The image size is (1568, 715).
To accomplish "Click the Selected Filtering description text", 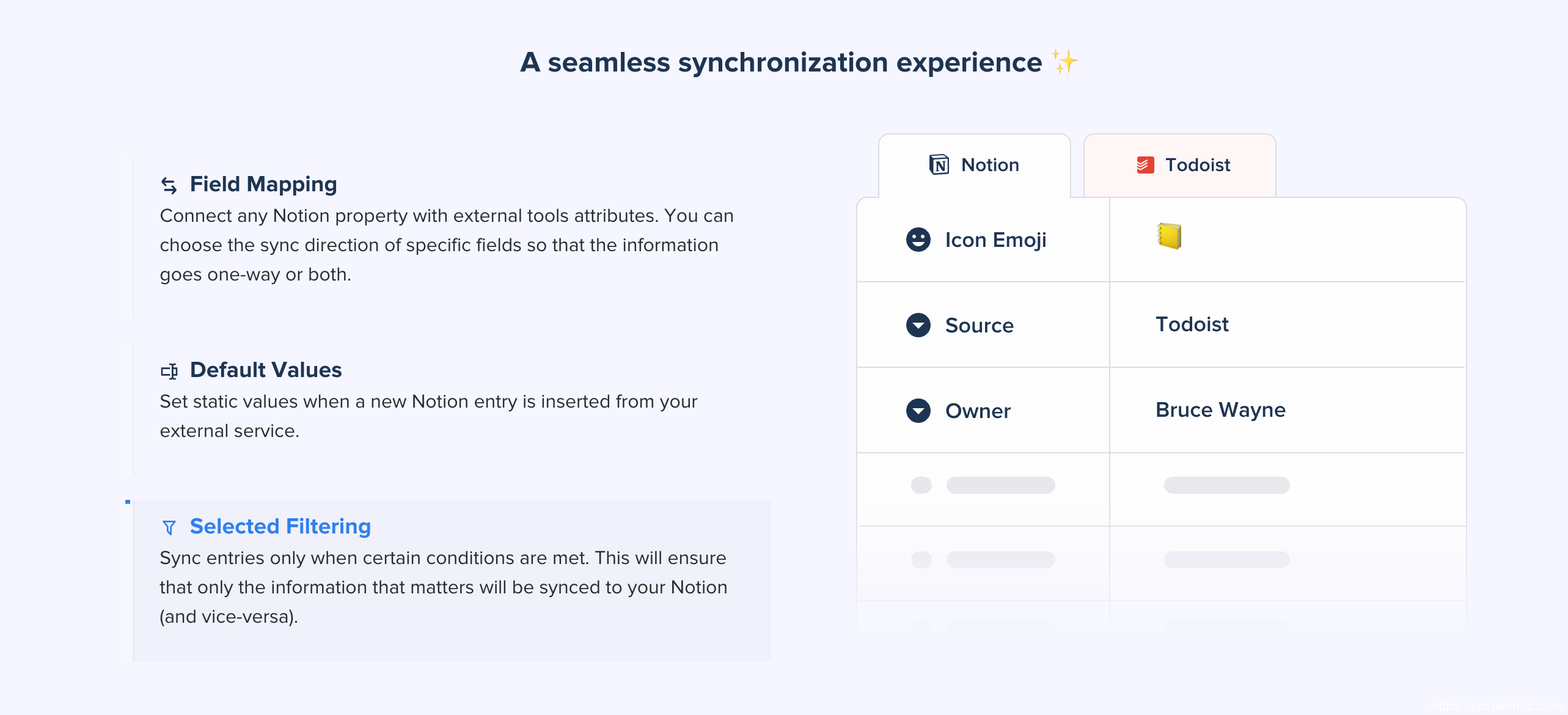I will pos(444,587).
